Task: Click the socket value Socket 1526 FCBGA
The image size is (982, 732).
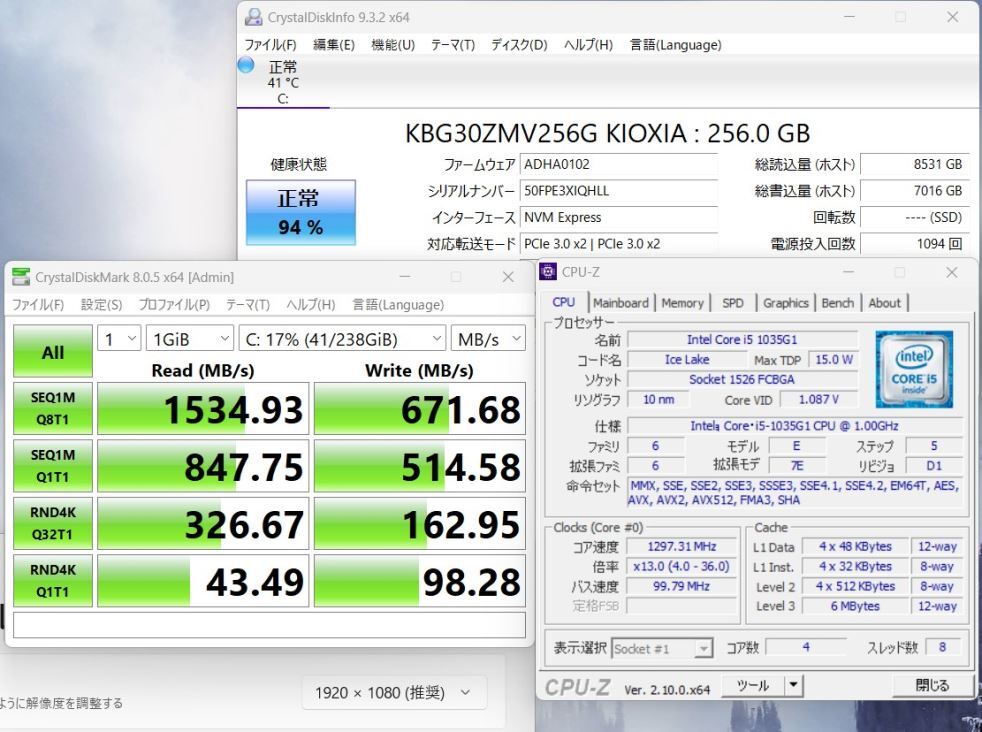Action: tap(742, 379)
